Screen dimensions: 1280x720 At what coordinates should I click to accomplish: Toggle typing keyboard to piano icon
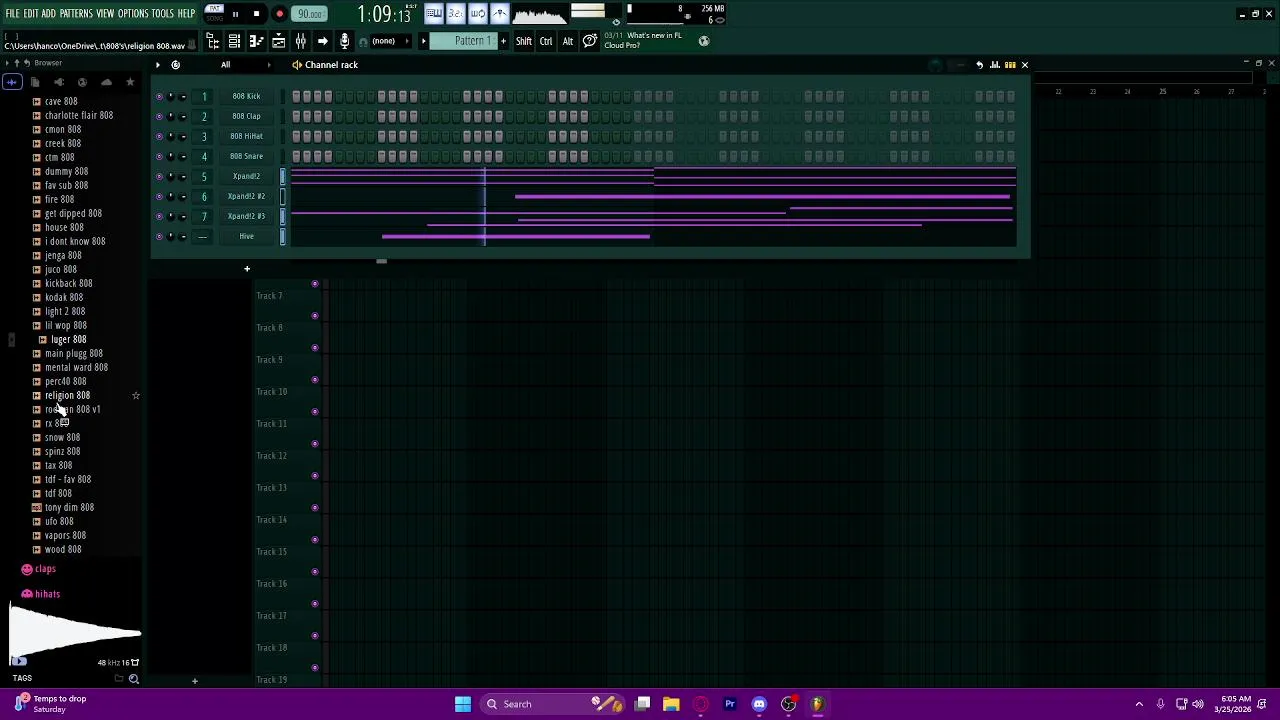pos(433,13)
